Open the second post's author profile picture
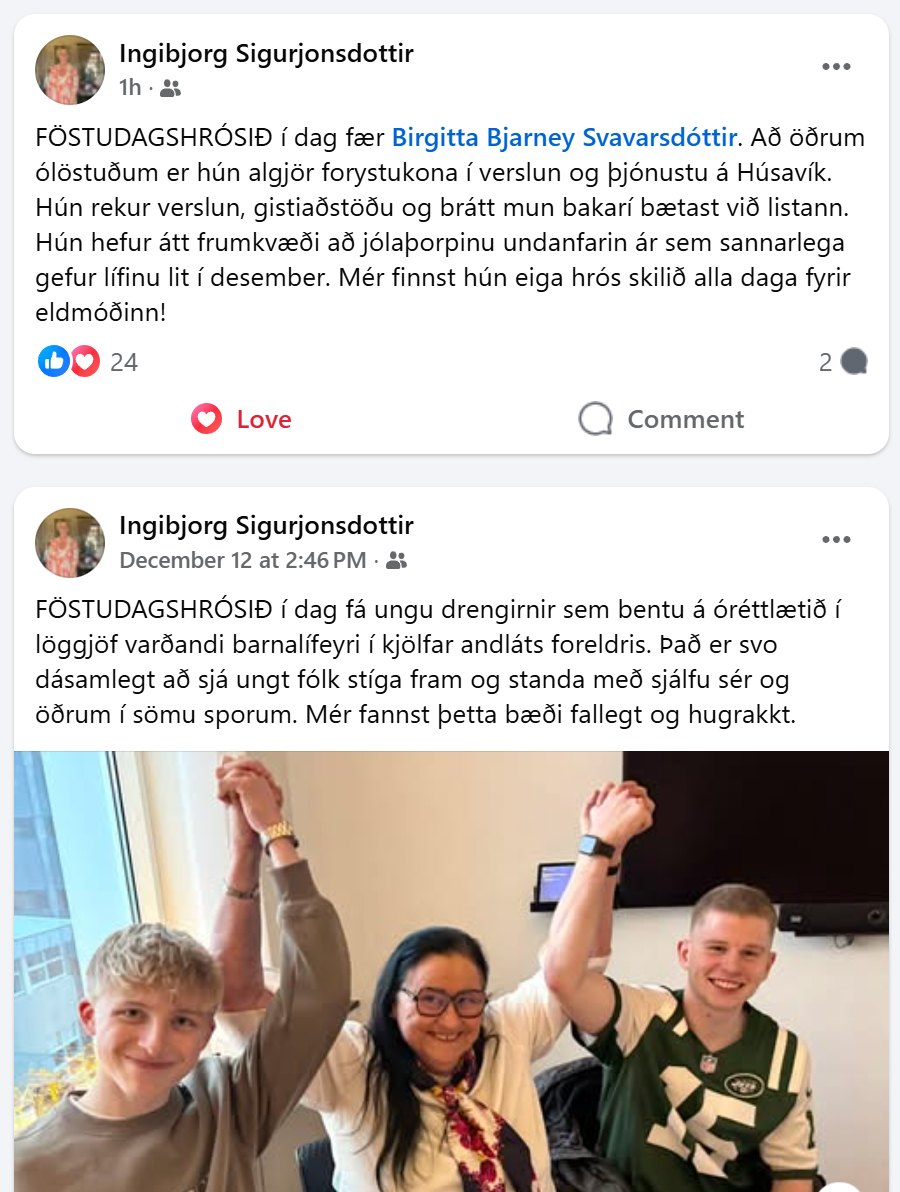 point(70,543)
